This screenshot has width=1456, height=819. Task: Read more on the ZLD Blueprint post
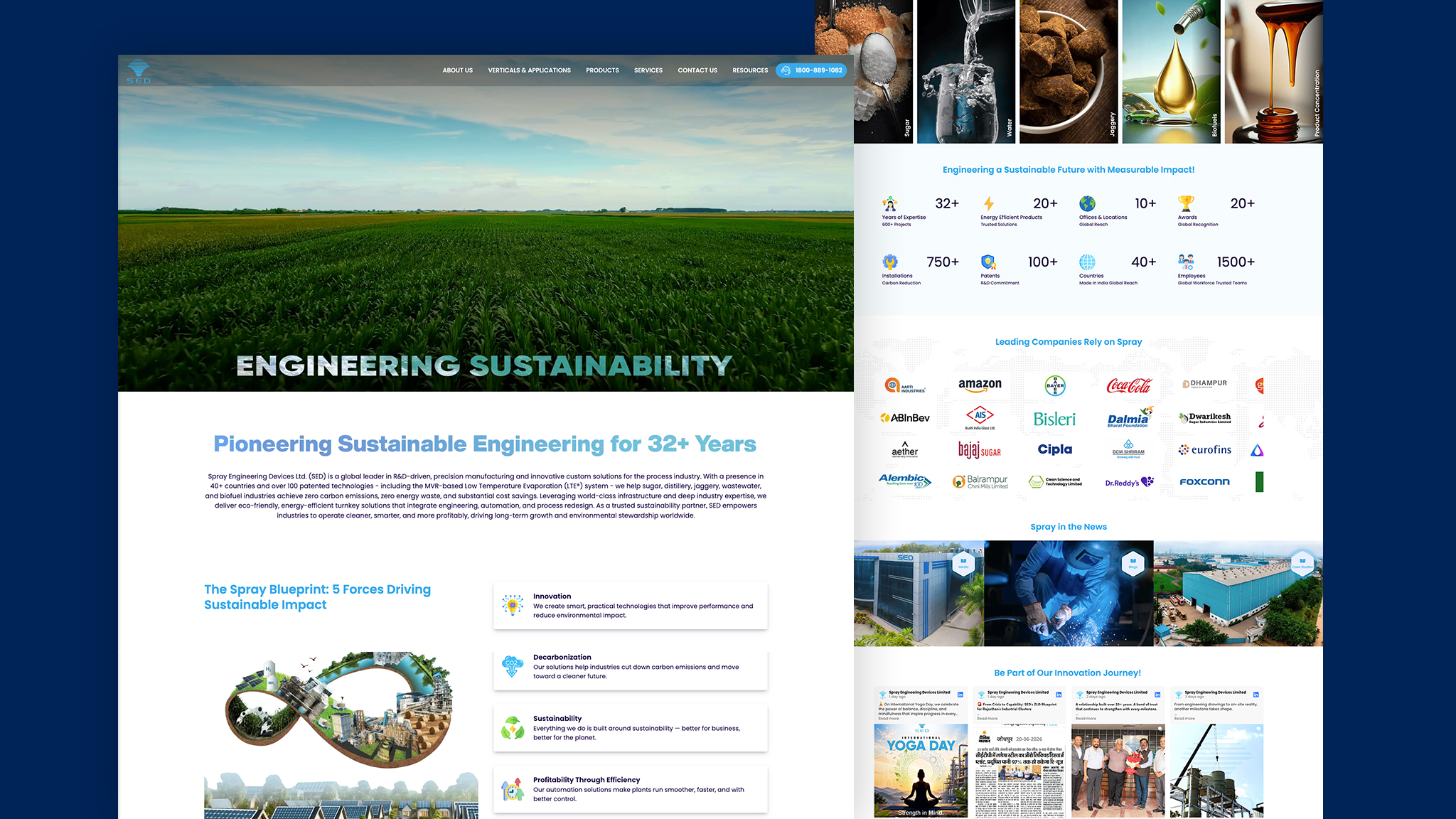(987, 719)
